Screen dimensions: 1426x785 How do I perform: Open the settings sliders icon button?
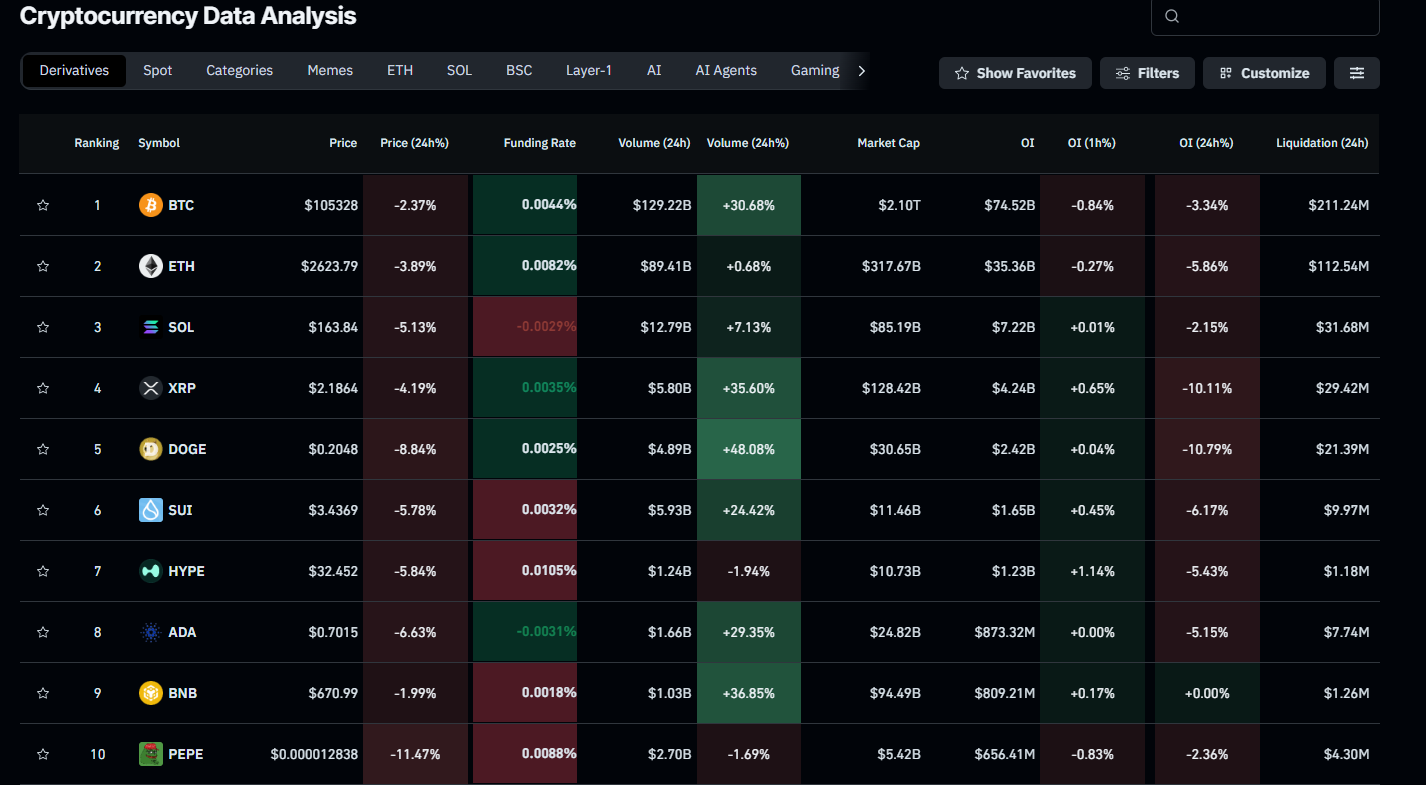[x=1357, y=73]
